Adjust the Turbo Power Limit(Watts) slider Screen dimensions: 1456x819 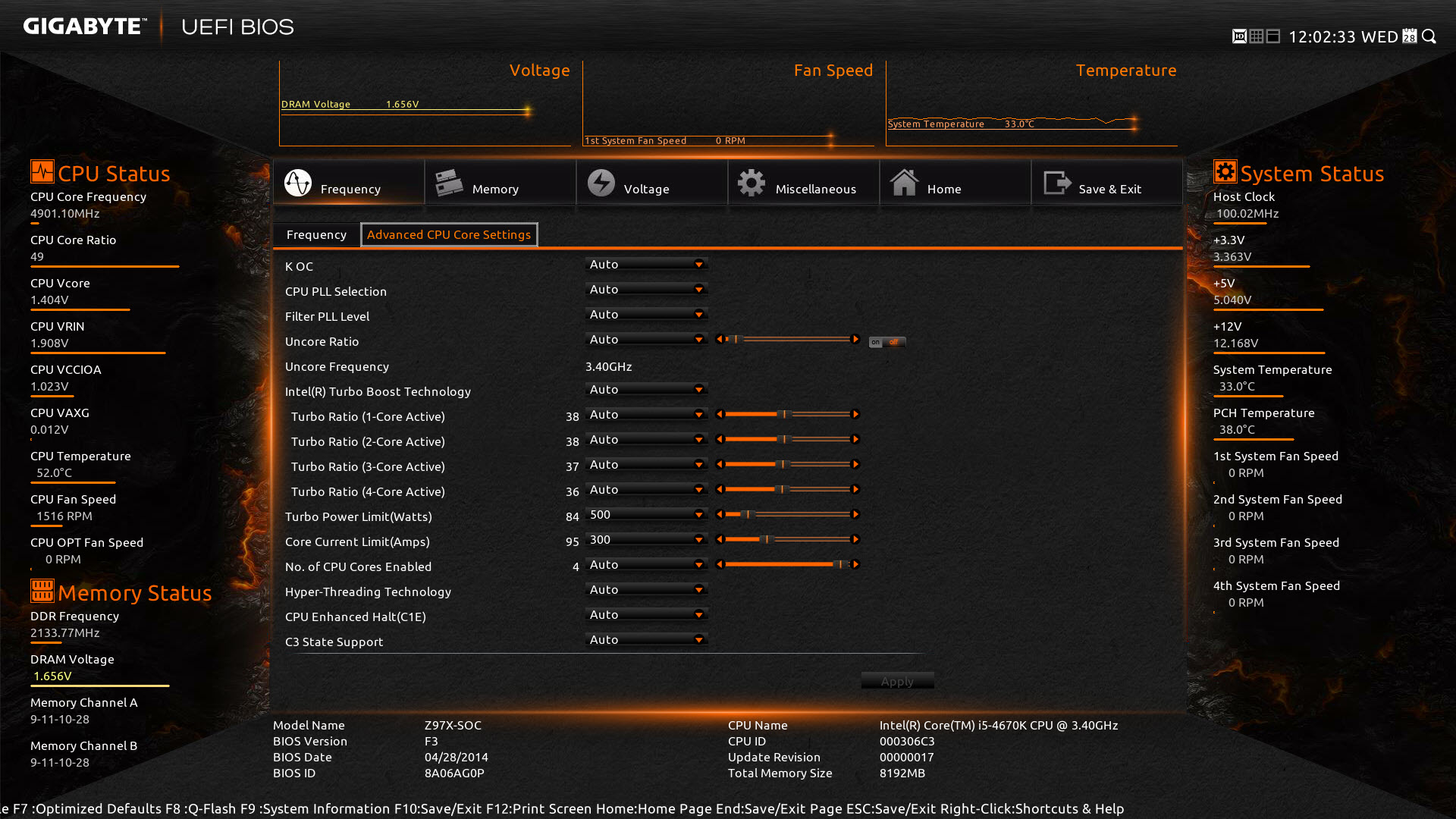[787, 514]
